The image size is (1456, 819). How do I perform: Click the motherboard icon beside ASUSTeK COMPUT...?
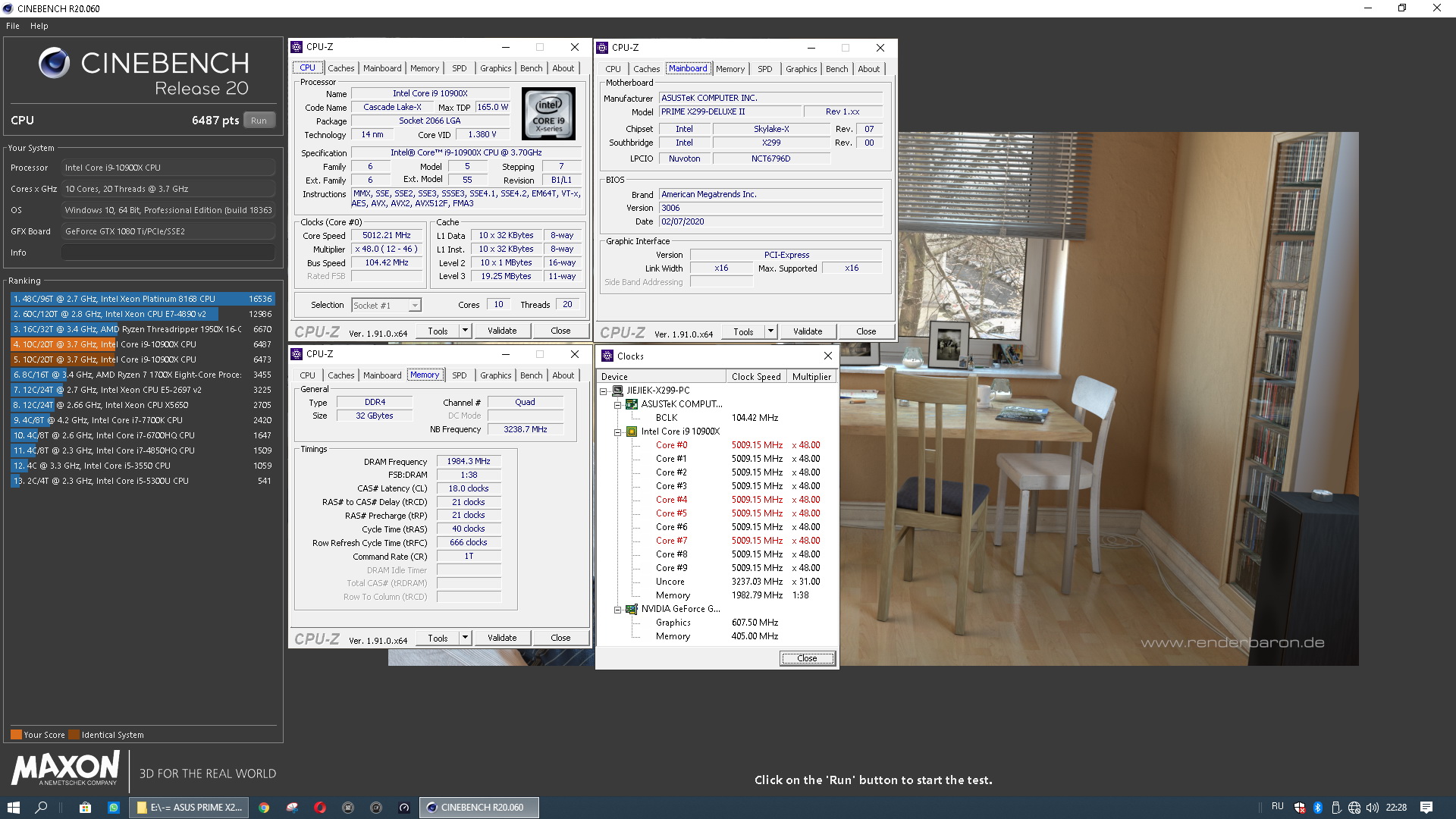pyautogui.click(x=632, y=404)
